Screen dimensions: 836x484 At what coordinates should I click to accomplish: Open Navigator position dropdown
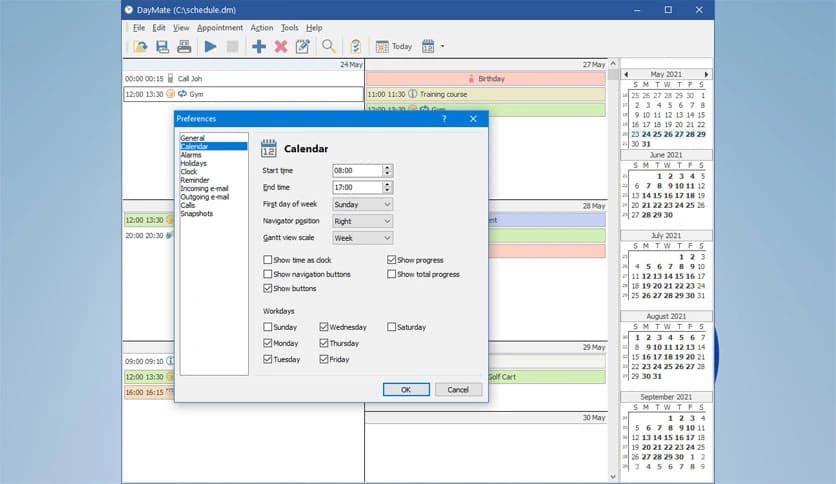click(363, 221)
